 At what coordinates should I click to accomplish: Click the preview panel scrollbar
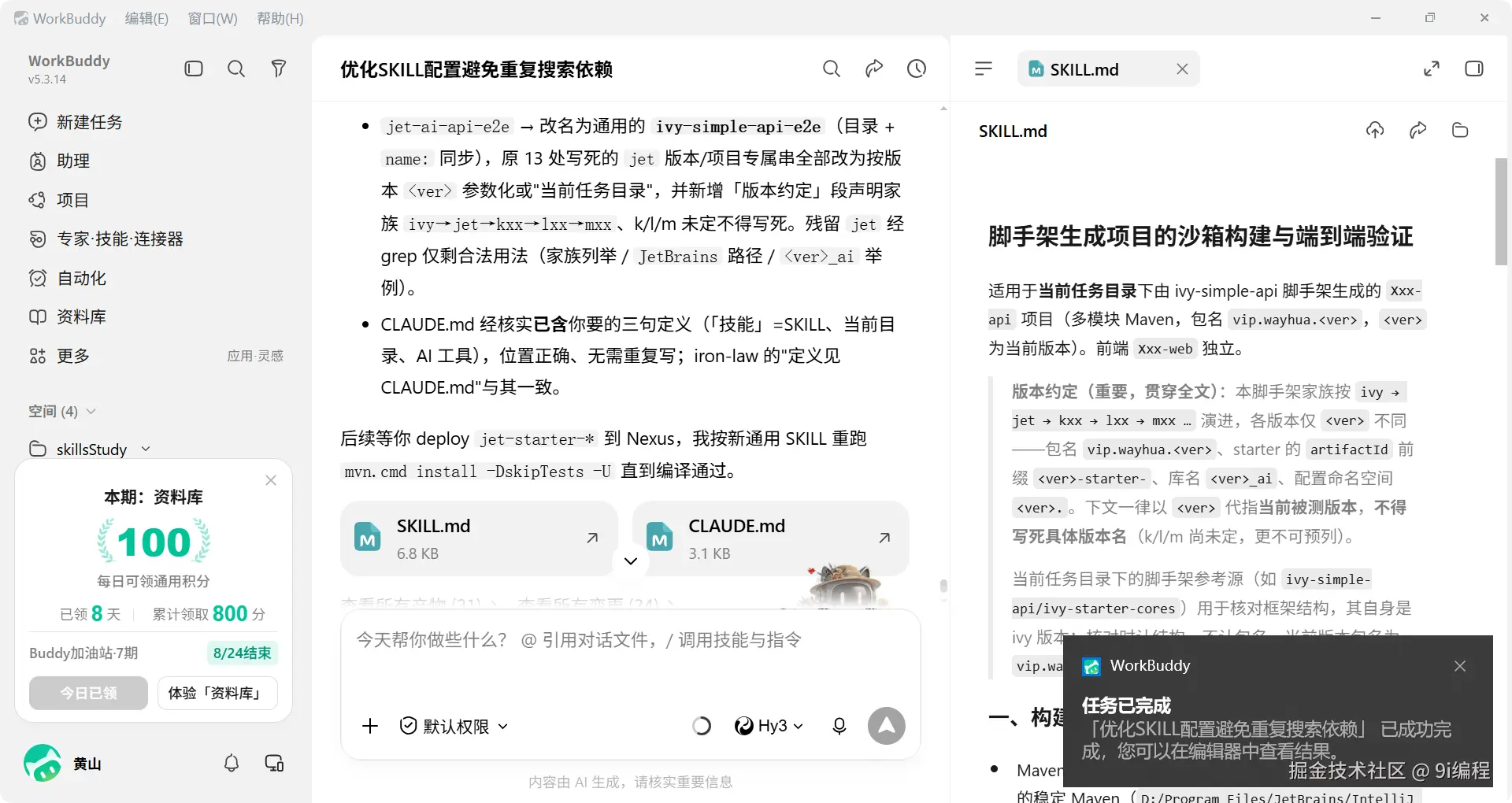(1501, 213)
